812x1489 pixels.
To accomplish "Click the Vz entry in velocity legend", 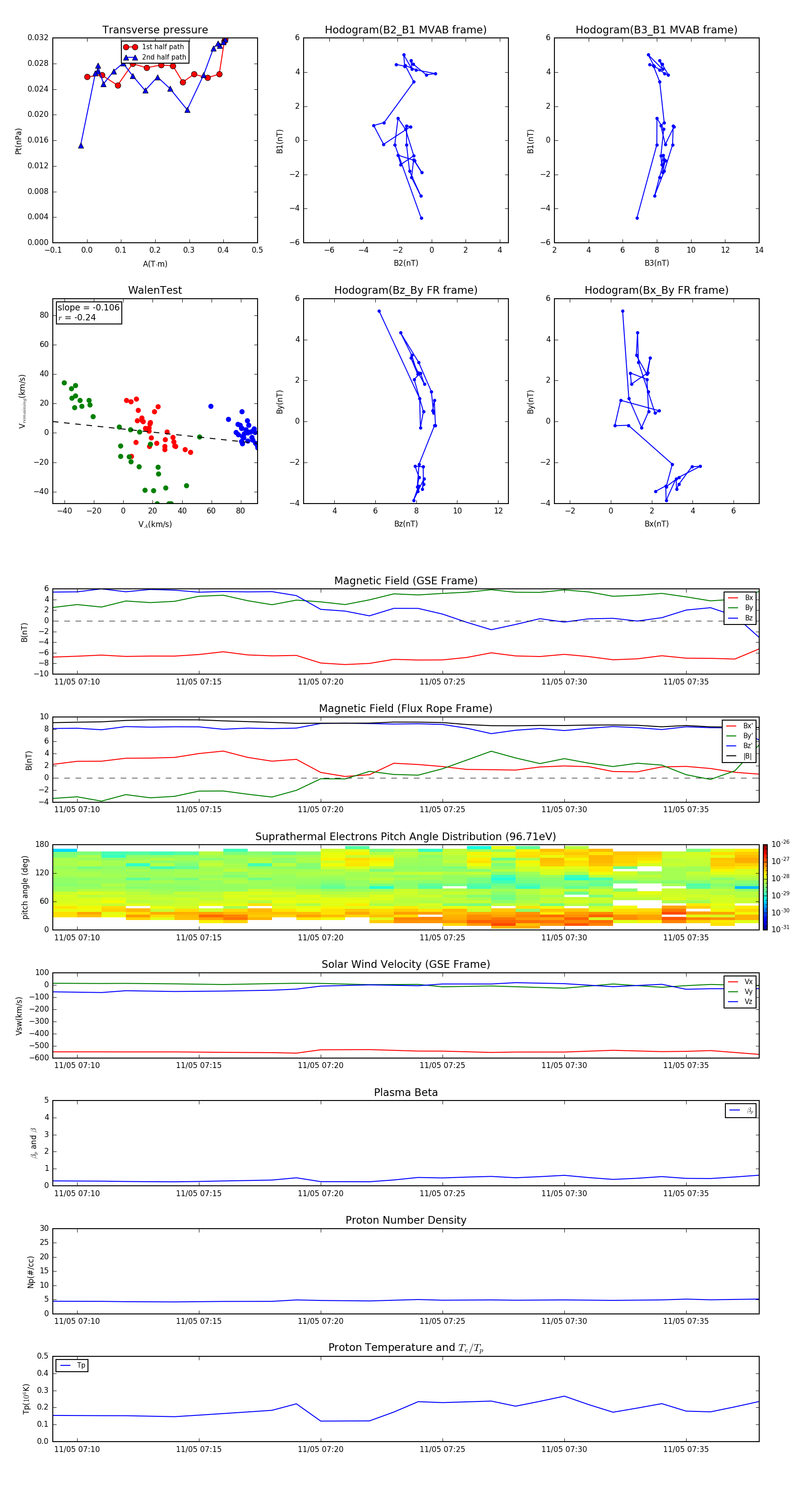I will click(x=740, y=1002).
